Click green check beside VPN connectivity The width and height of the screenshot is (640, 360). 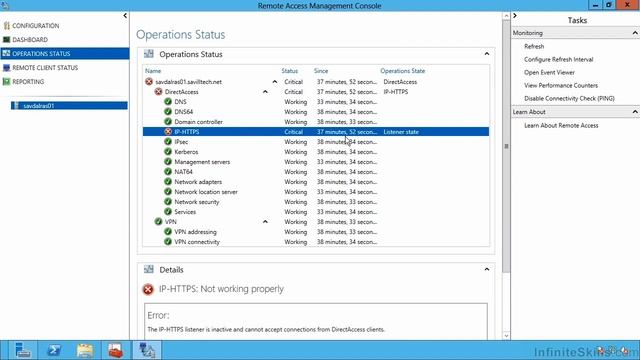[x=168, y=242]
